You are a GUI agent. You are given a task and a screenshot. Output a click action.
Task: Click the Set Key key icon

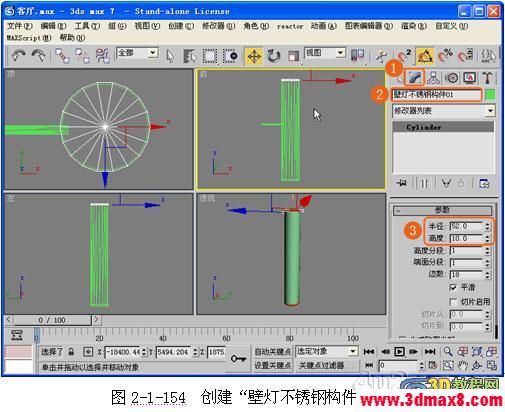238,359
